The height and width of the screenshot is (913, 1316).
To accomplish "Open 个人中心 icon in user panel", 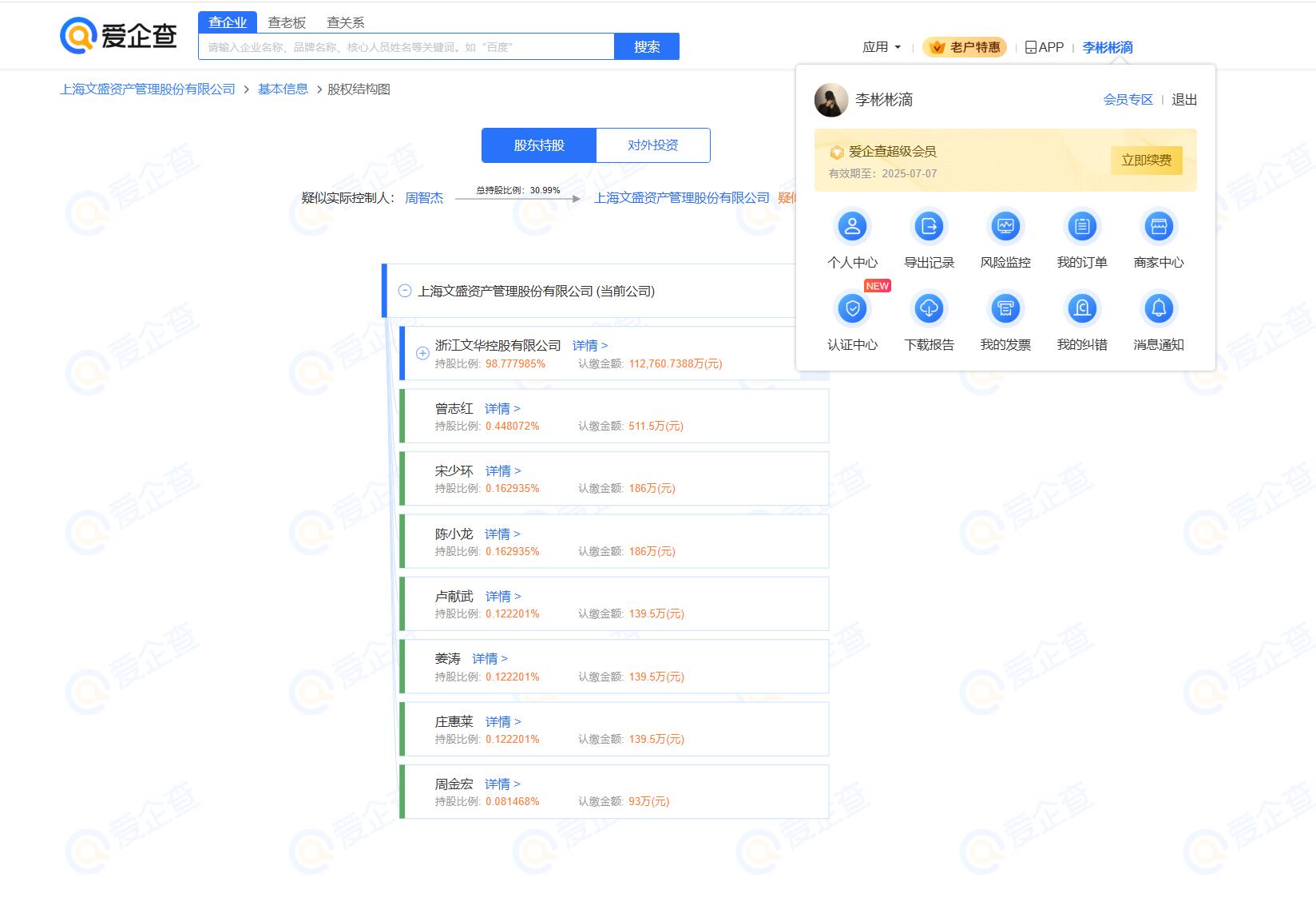I will 852,227.
